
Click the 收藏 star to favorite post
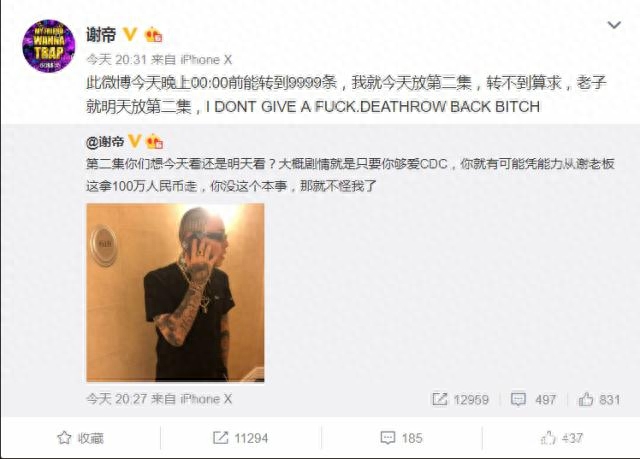(80, 438)
